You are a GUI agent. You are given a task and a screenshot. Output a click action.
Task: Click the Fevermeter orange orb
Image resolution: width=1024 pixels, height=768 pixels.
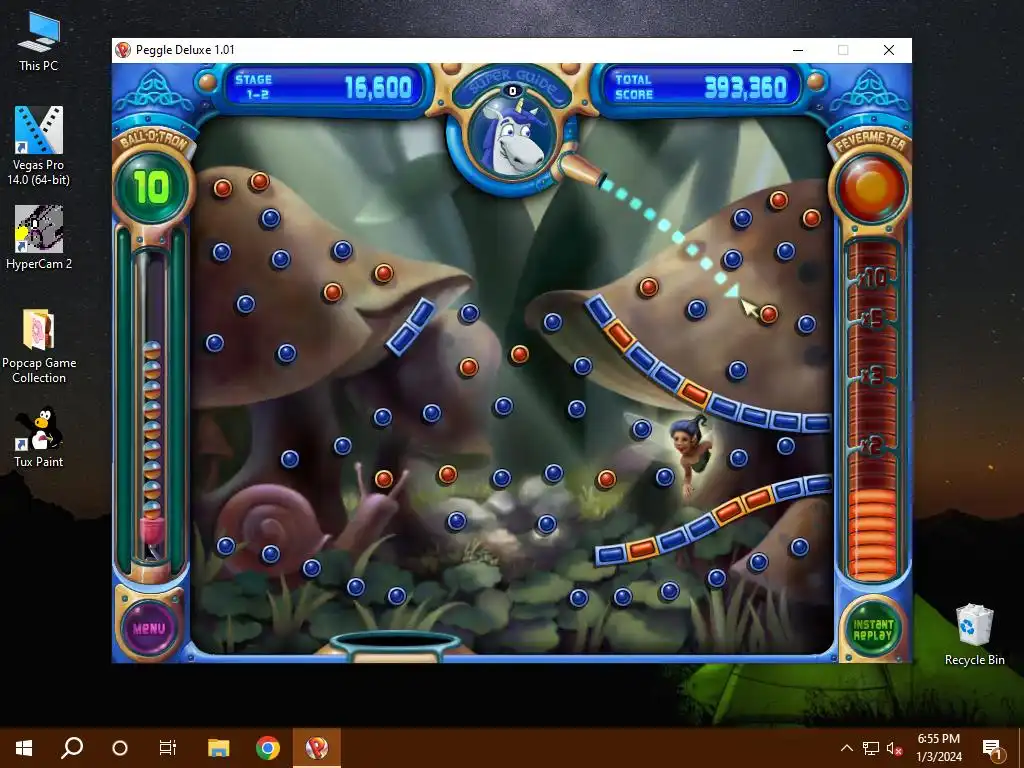pos(871,188)
